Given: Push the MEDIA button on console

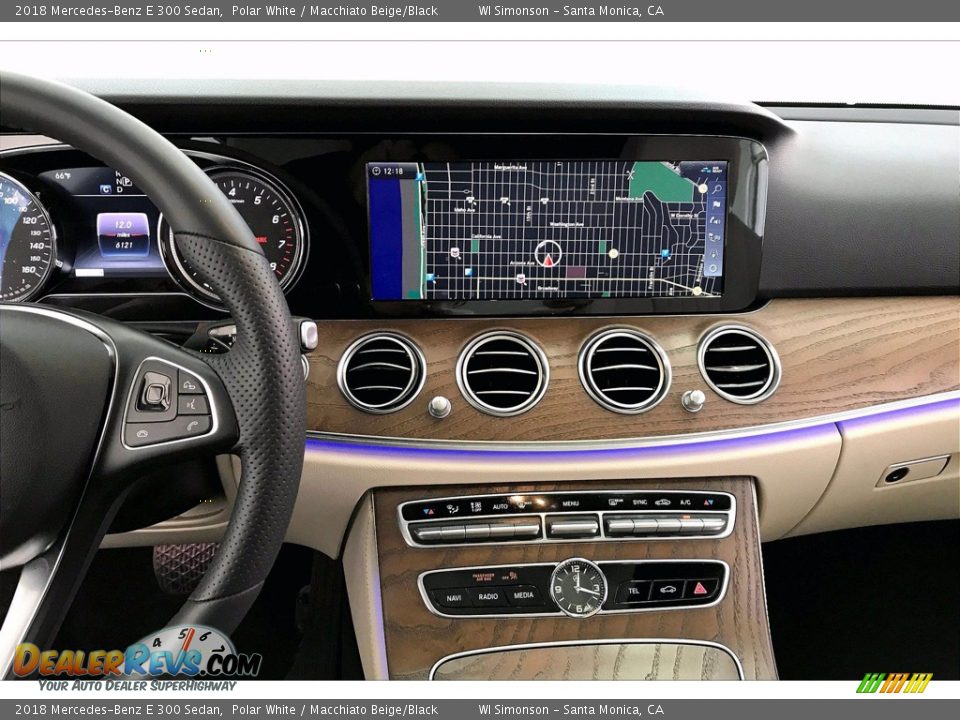Looking at the screenshot, I should tap(523, 594).
